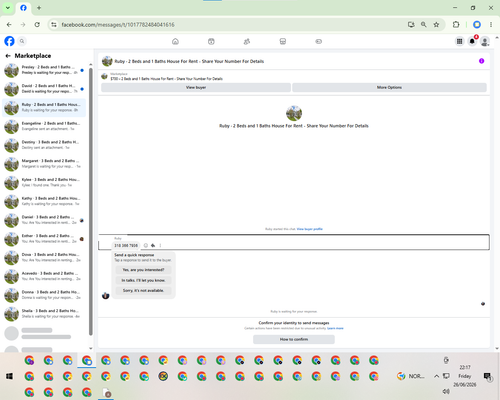This screenshot has height=400, width=500.
Task: Open Esther's conversation in the list
Action: 44,239
